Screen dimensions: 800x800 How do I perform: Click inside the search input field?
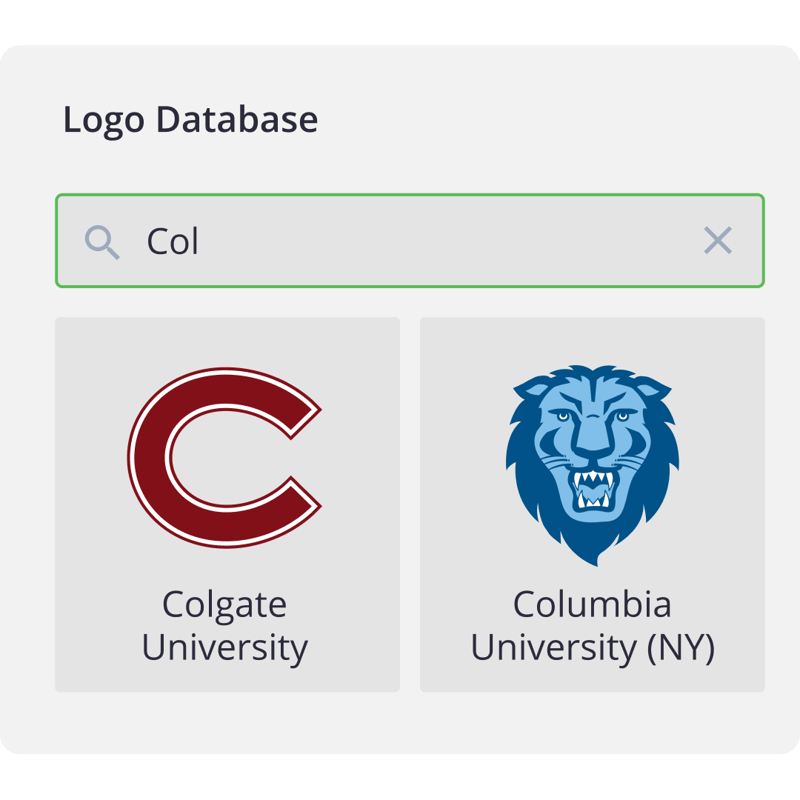click(400, 241)
